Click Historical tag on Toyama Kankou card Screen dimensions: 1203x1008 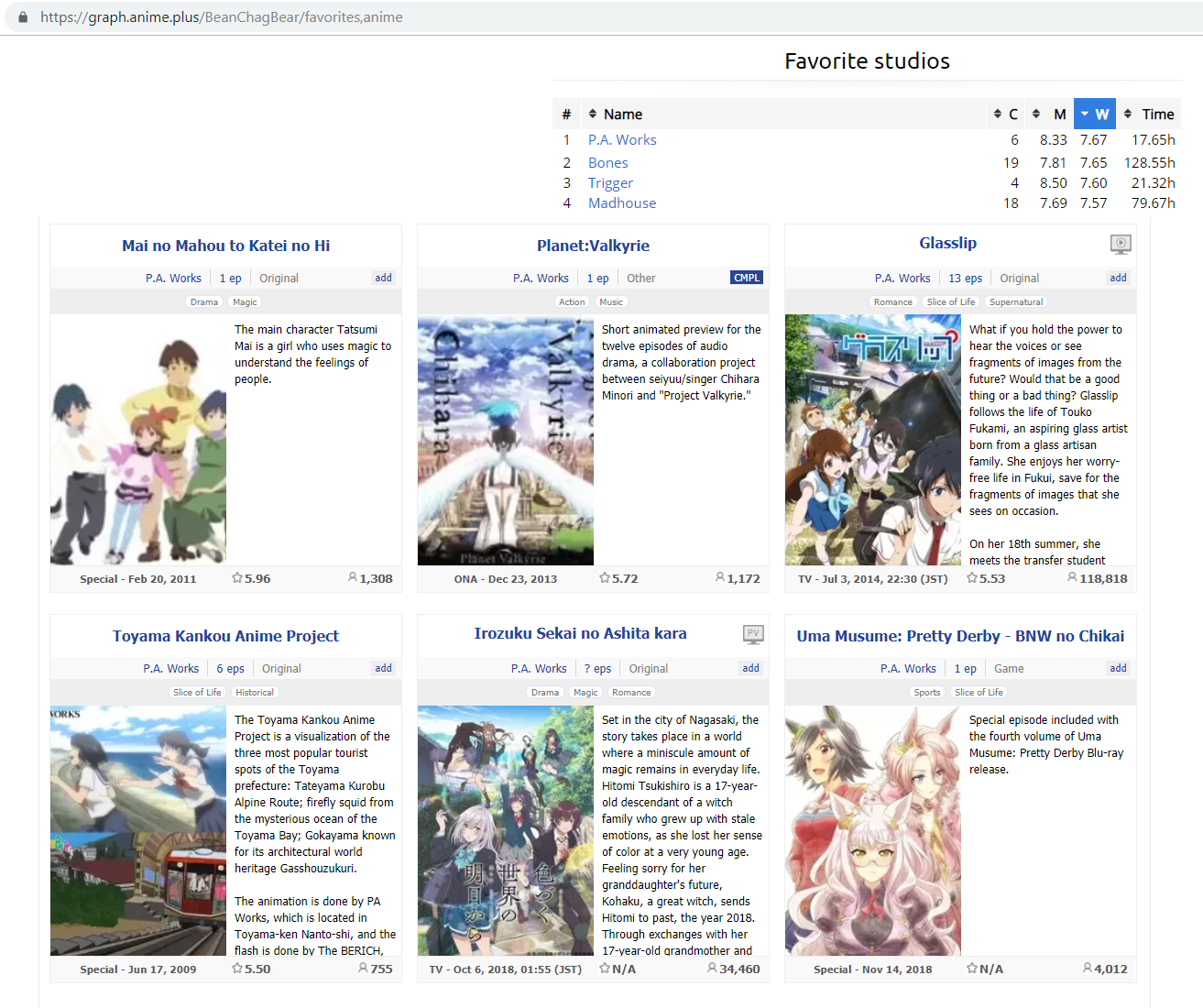click(x=255, y=692)
